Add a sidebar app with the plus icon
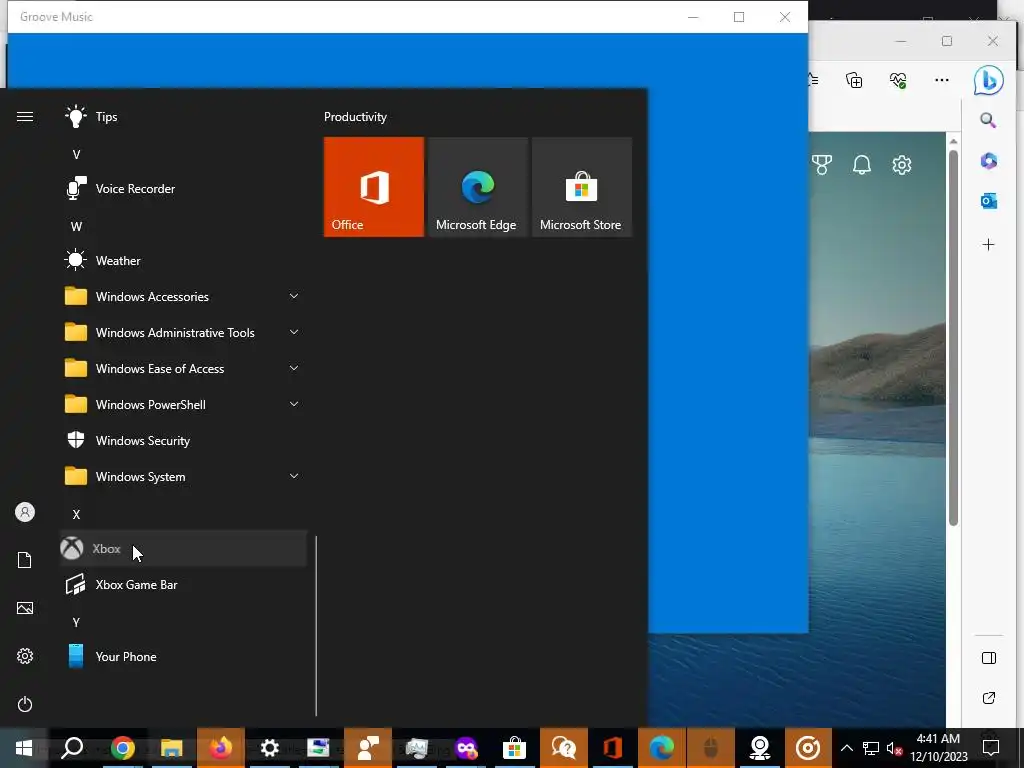 pyautogui.click(x=988, y=245)
